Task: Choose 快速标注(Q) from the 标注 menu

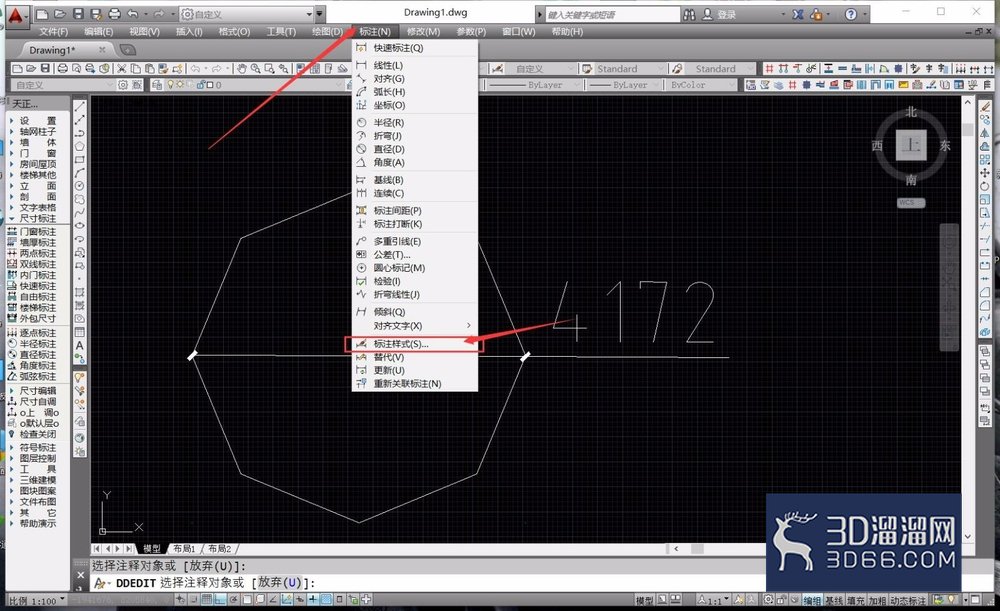Action: [x=415, y=48]
